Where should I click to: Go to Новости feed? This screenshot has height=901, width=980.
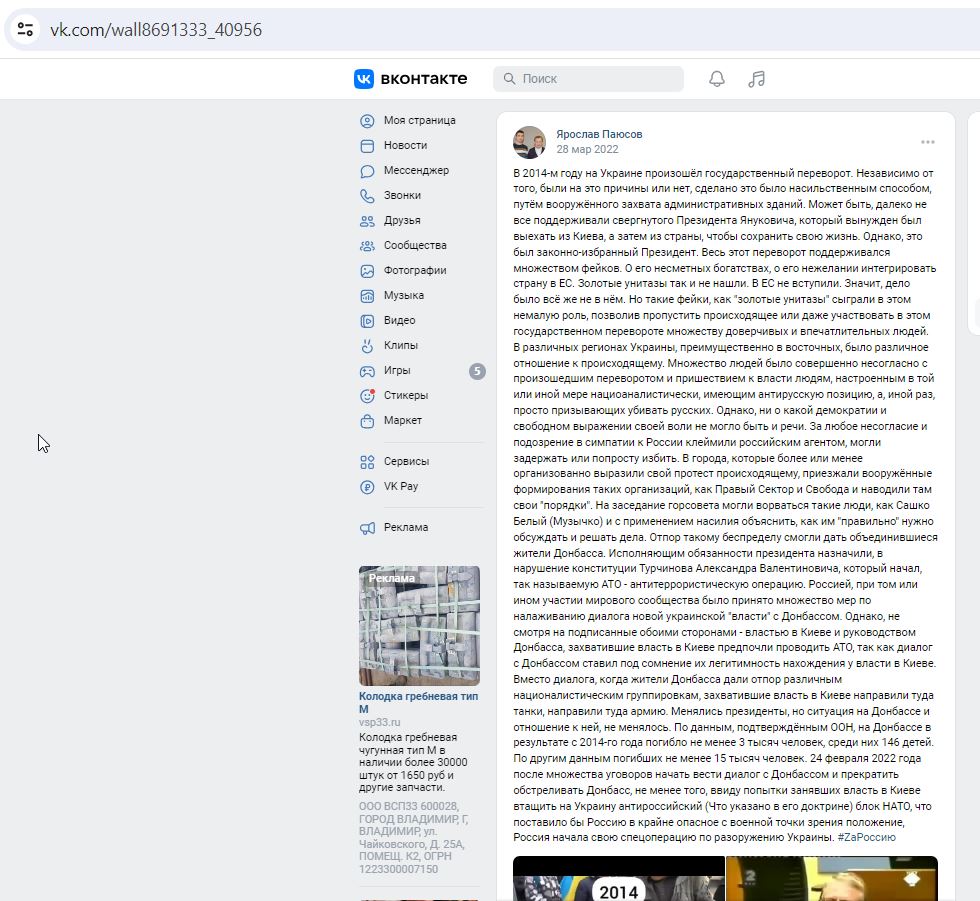point(406,145)
